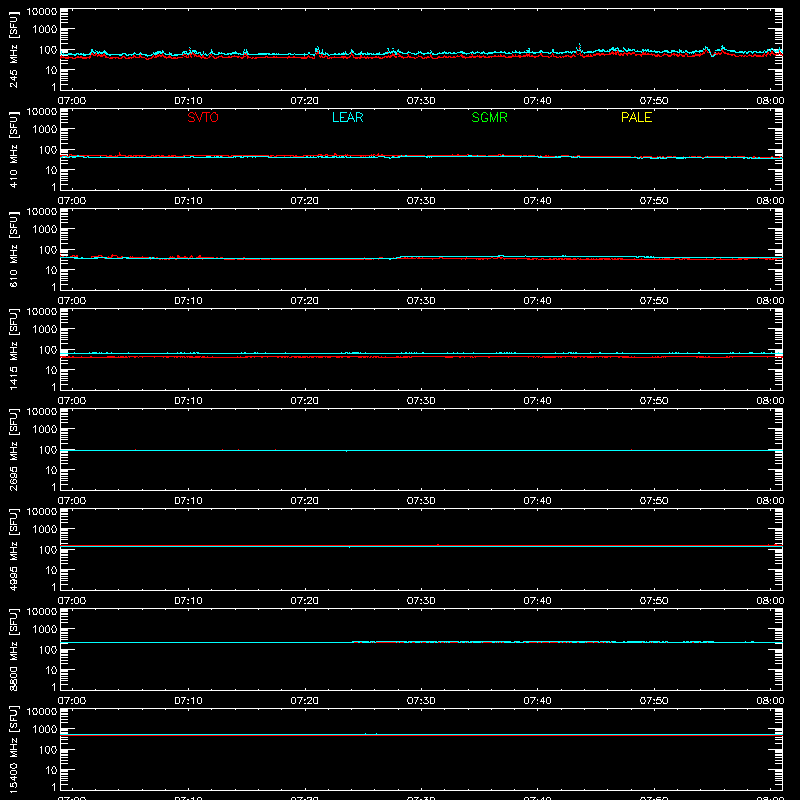Click the 10000 tick of 245 MHz panel

point(42,12)
